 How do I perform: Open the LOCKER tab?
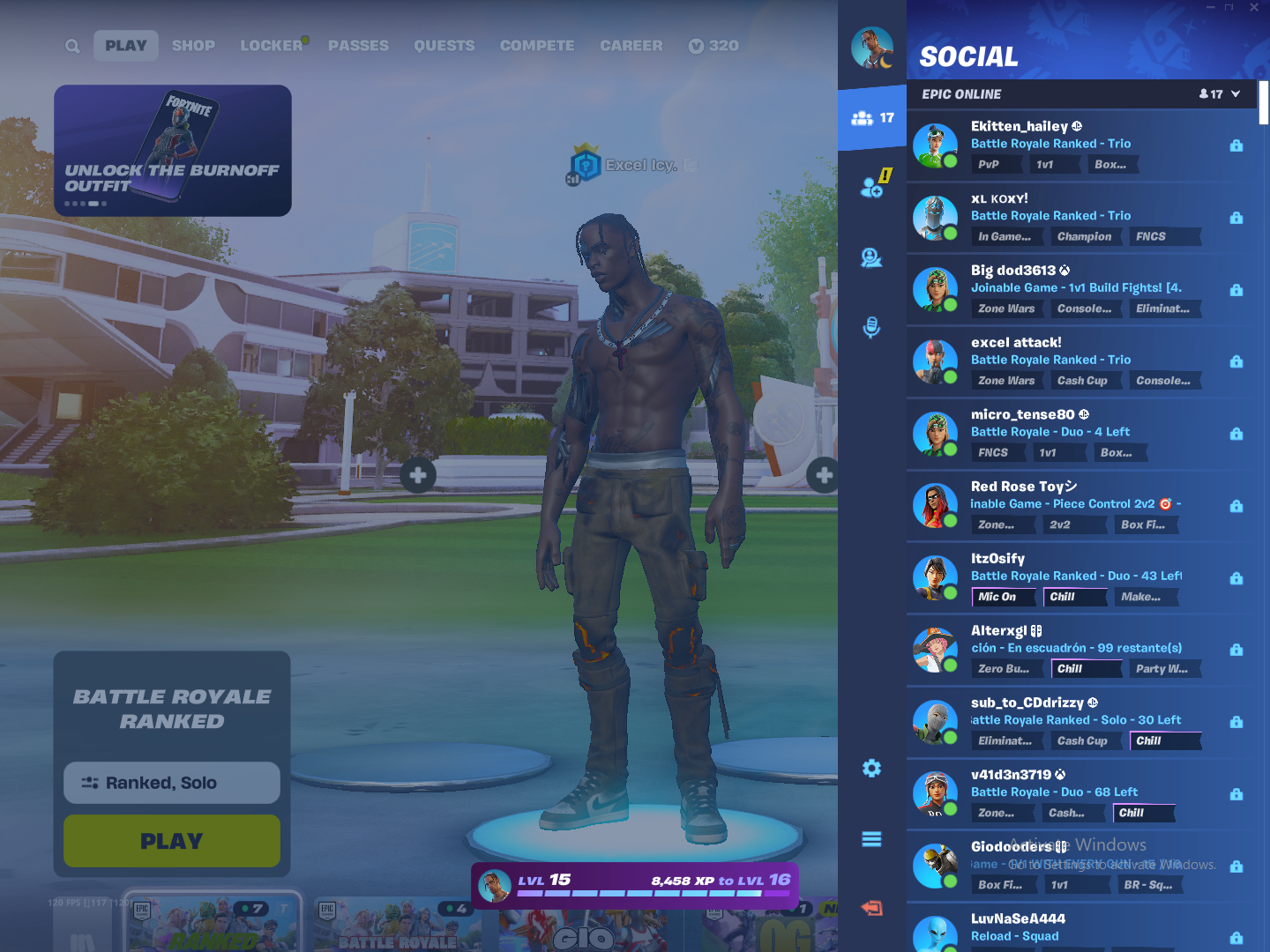[x=272, y=46]
